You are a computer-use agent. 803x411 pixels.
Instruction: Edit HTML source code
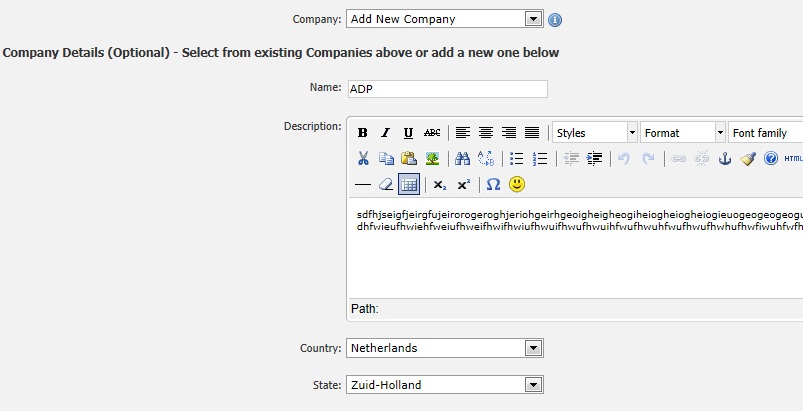793,158
